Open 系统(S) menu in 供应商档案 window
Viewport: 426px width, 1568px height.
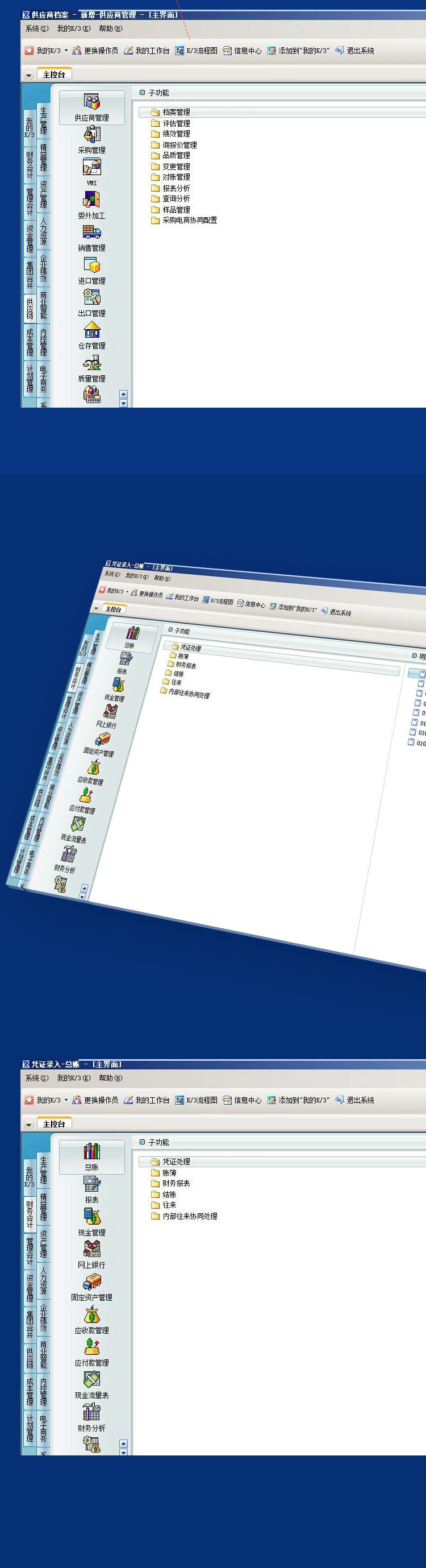(x=36, y=28)
